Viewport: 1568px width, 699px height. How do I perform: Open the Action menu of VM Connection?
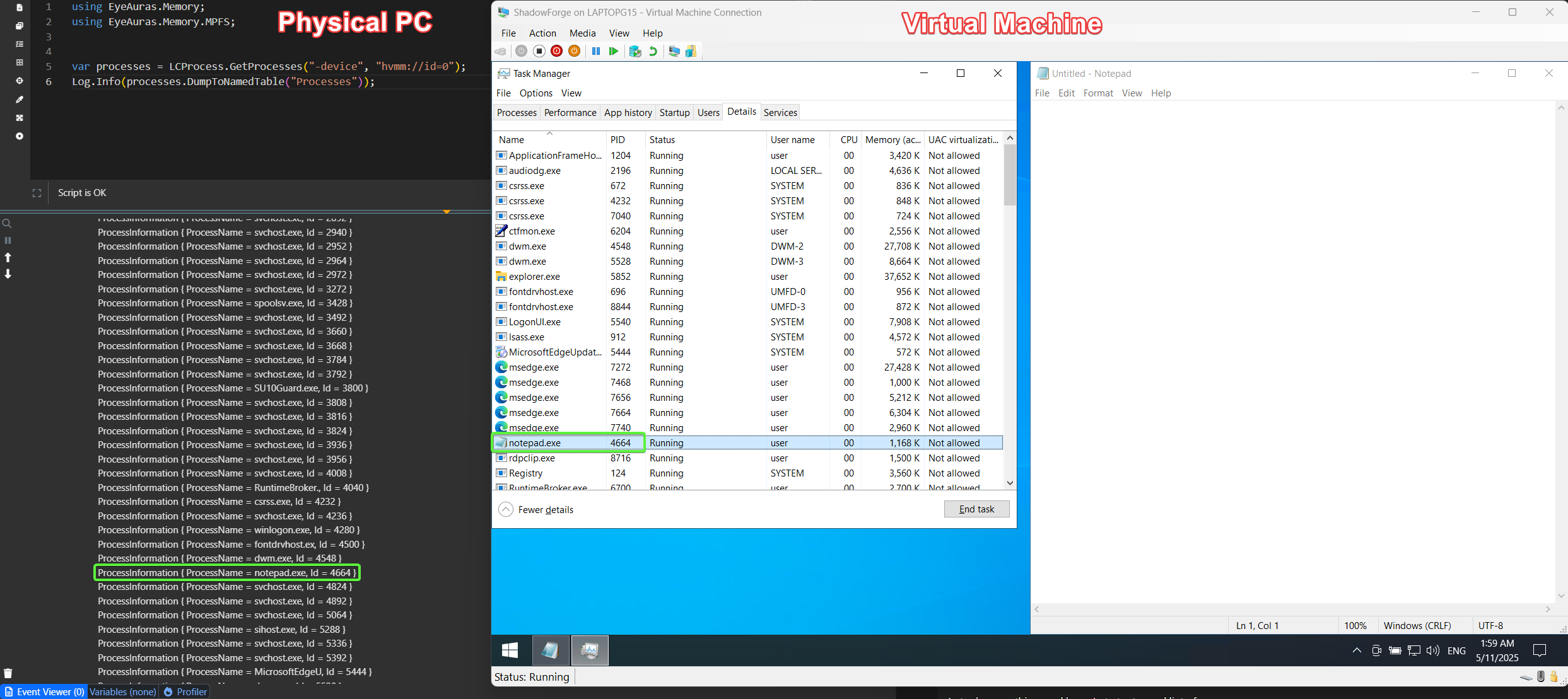tap(542, 33)
